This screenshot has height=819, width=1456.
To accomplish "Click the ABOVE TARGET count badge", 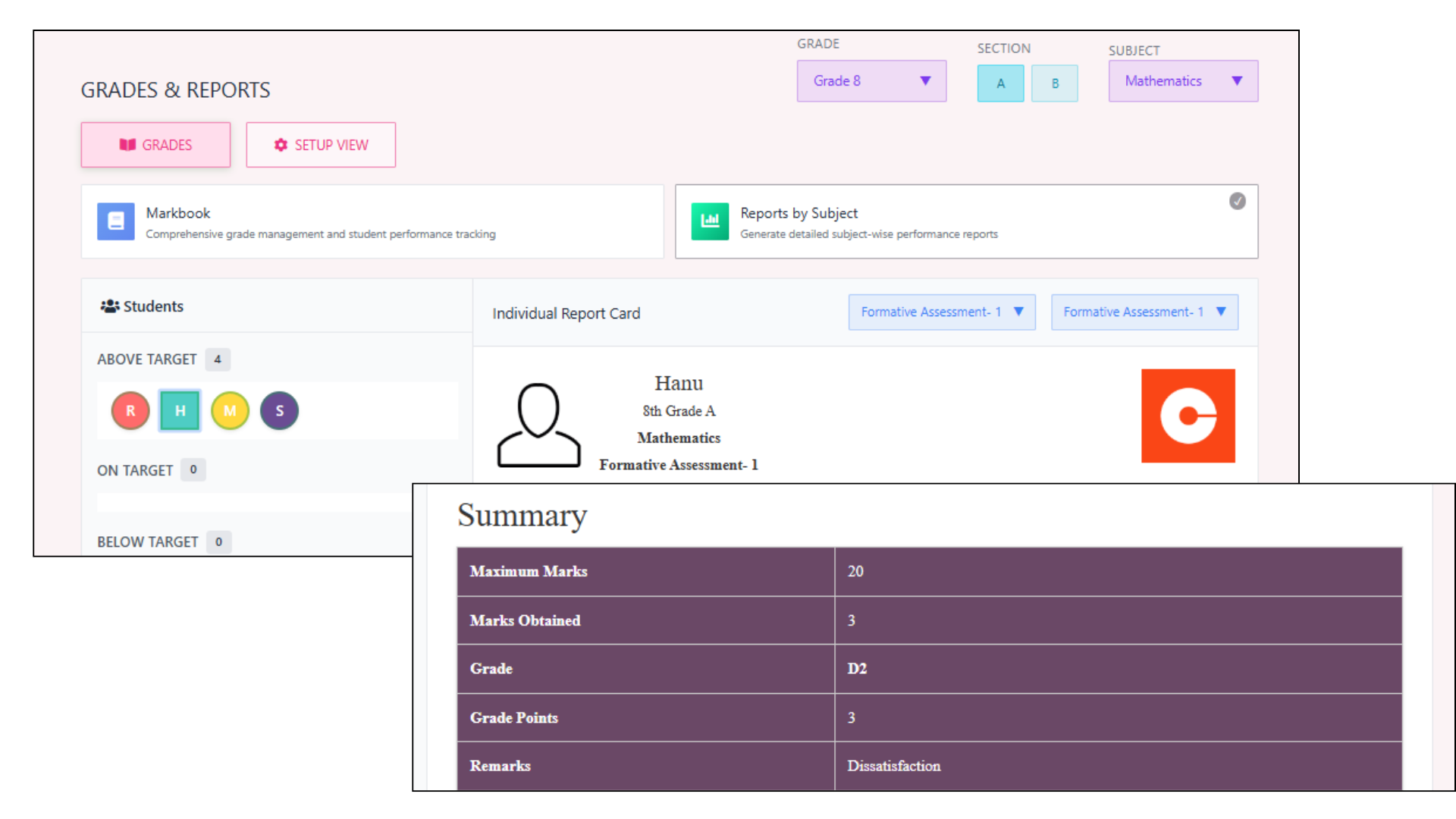I will tap(218, 359).
